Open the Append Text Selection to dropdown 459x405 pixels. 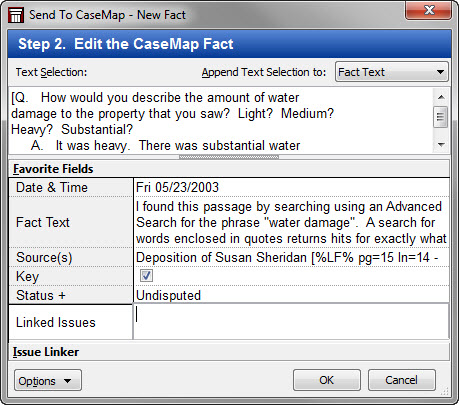click(x=392, y=72)
